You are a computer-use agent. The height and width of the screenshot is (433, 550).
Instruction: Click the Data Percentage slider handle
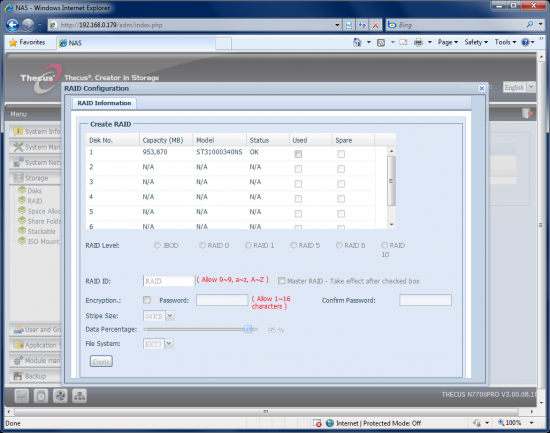[248, 329]
